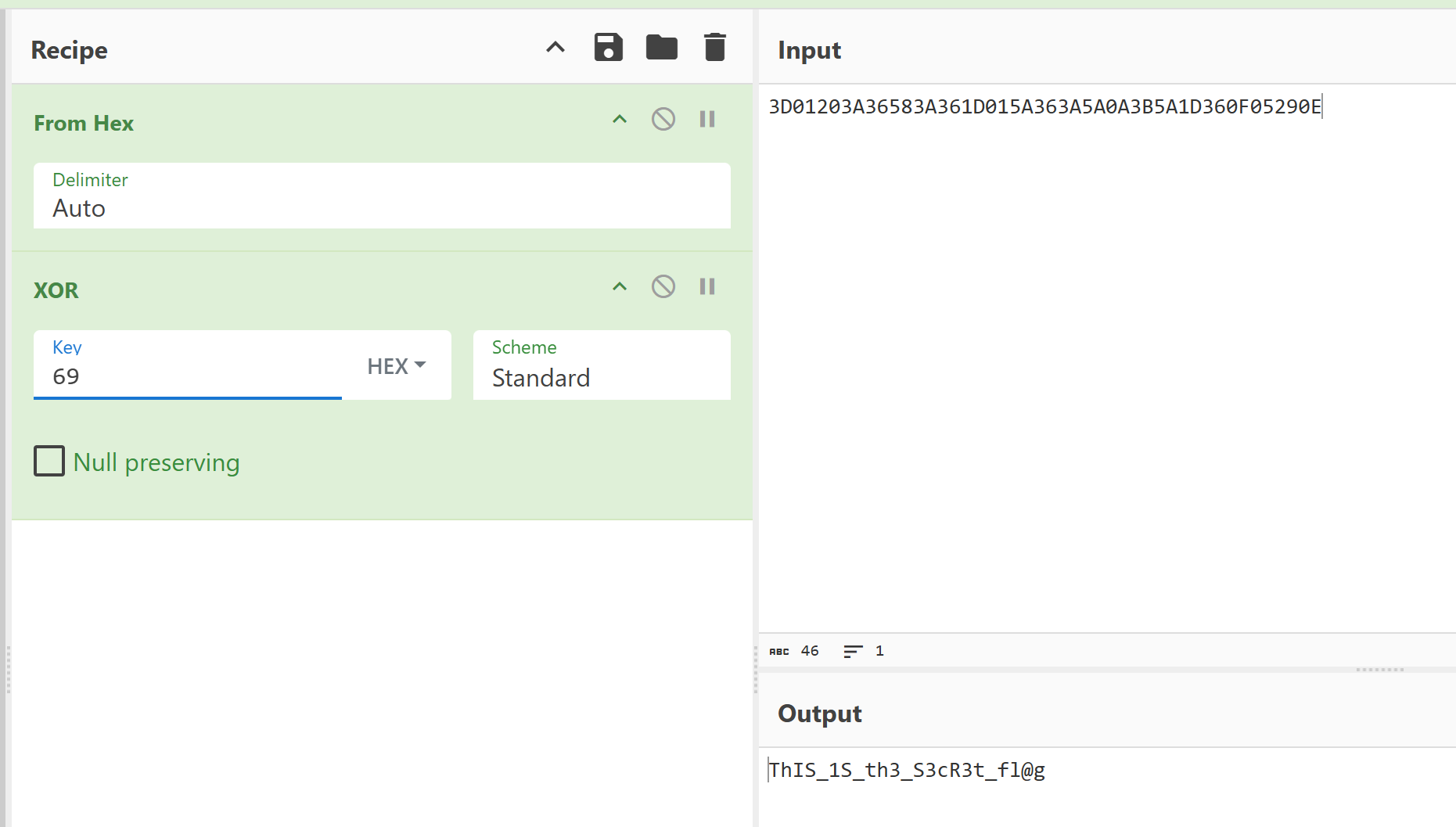Collapse the From Hex operation

[x=620, y=120]
